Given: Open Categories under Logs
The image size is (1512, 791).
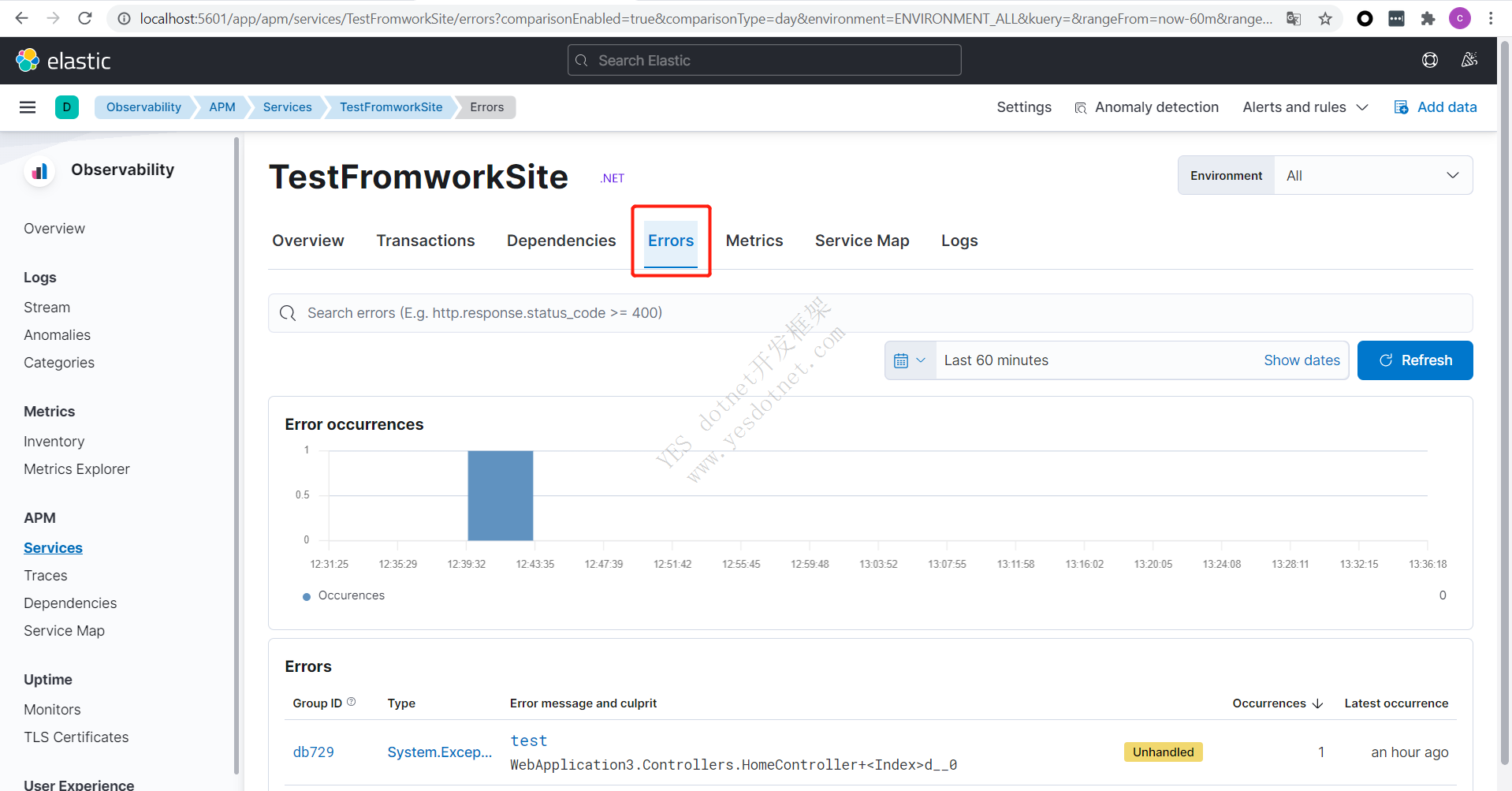Looking at the screenshot, I should point(59,363).
